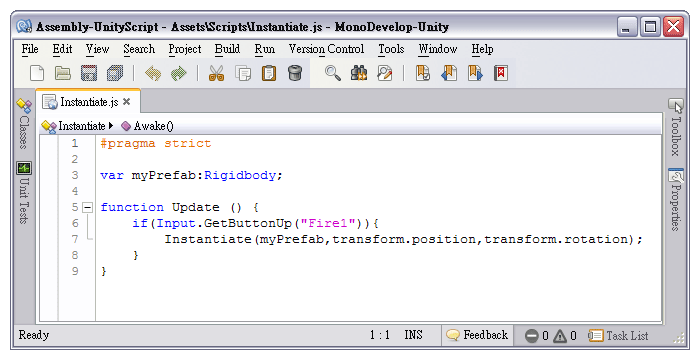Copy selection using the Copy icon

point(243,73)
